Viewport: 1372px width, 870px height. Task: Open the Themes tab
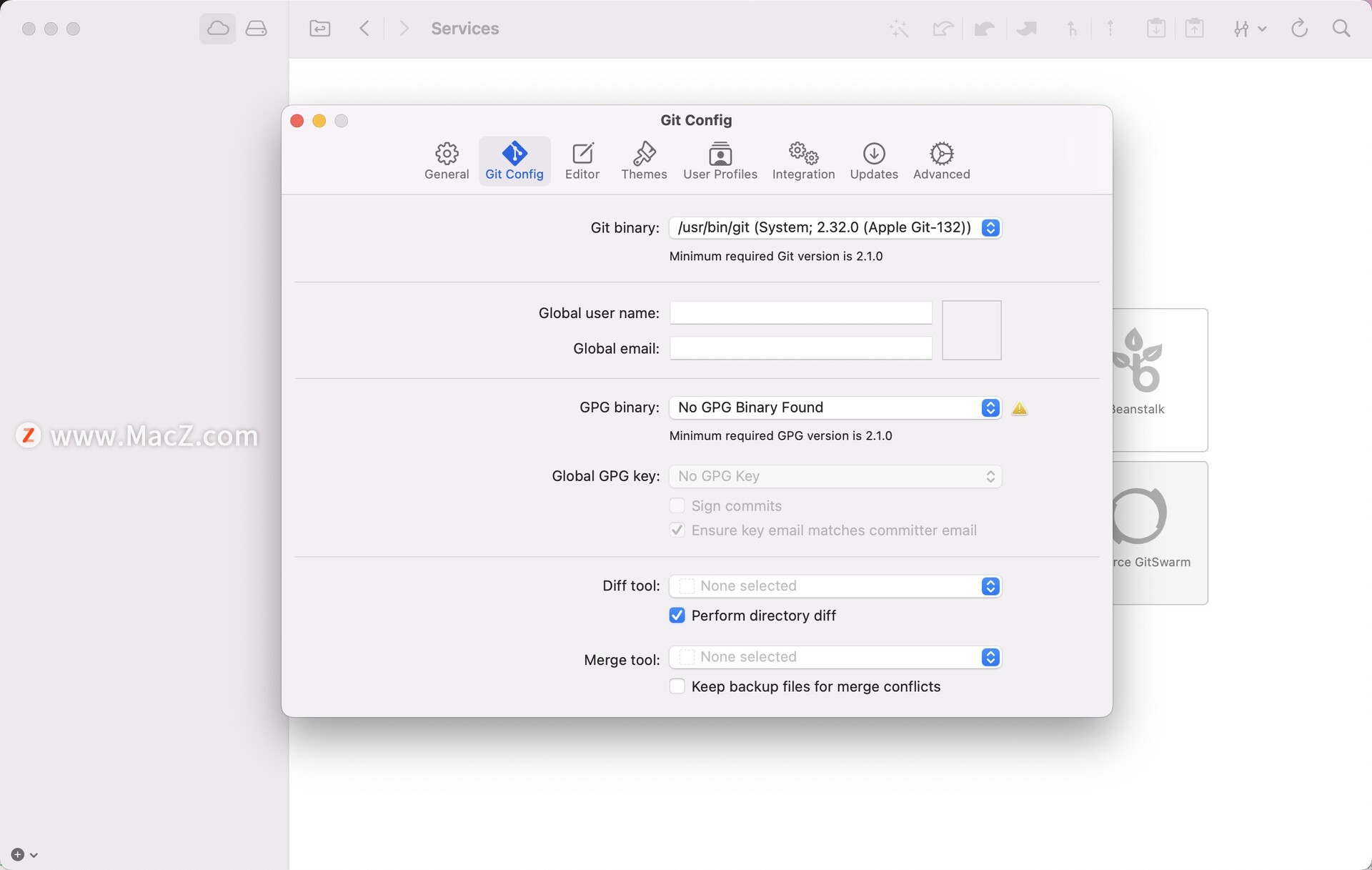(x=644, y=161)
